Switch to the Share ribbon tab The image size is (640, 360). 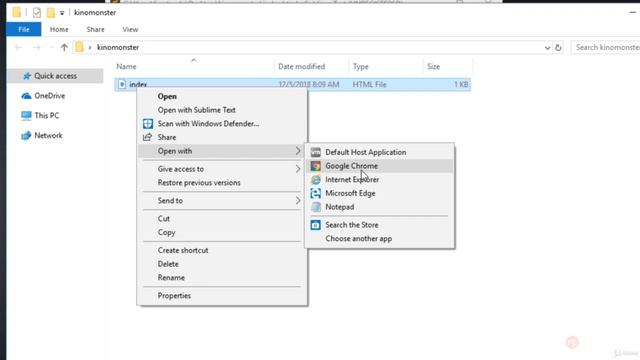pyautogui.click(x=96, y=29)
